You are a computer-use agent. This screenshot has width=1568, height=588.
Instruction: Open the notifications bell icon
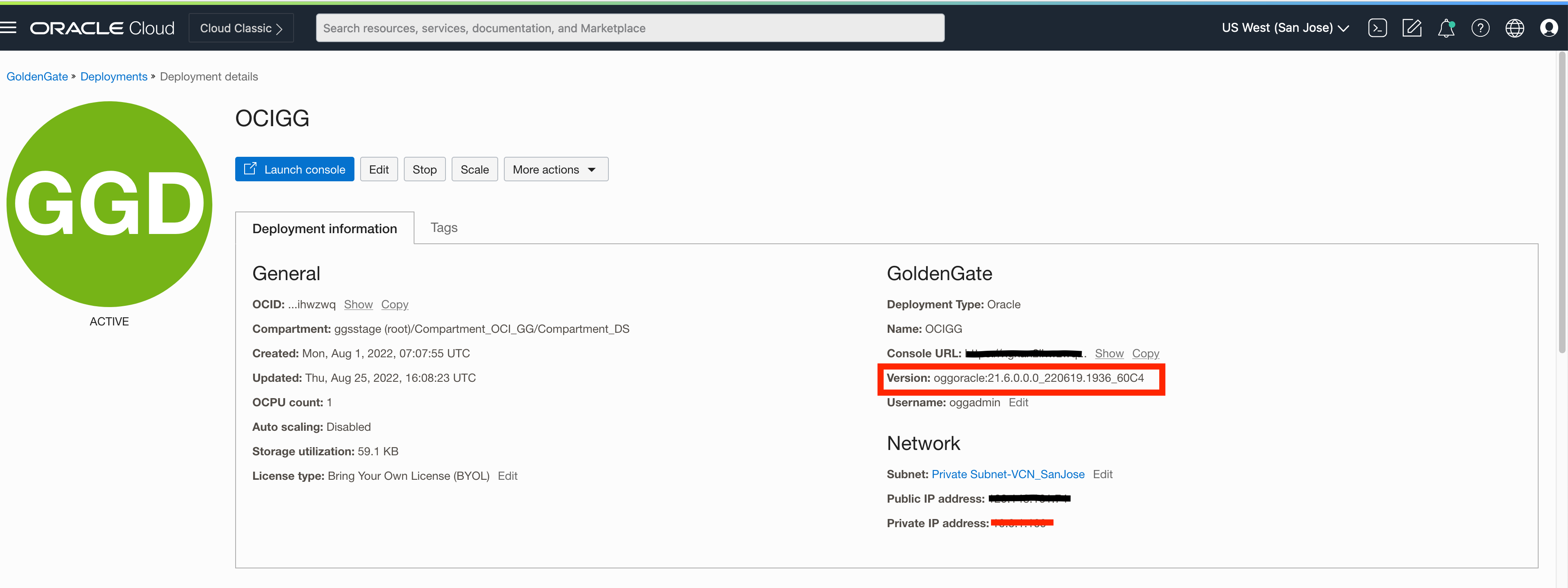(1446, 27)
